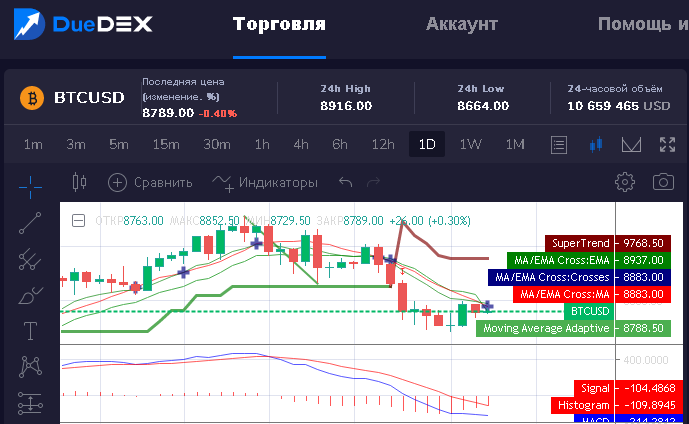The image size is (689, 424).
Task: Click the SuperTrend price label
Action: 608,243
